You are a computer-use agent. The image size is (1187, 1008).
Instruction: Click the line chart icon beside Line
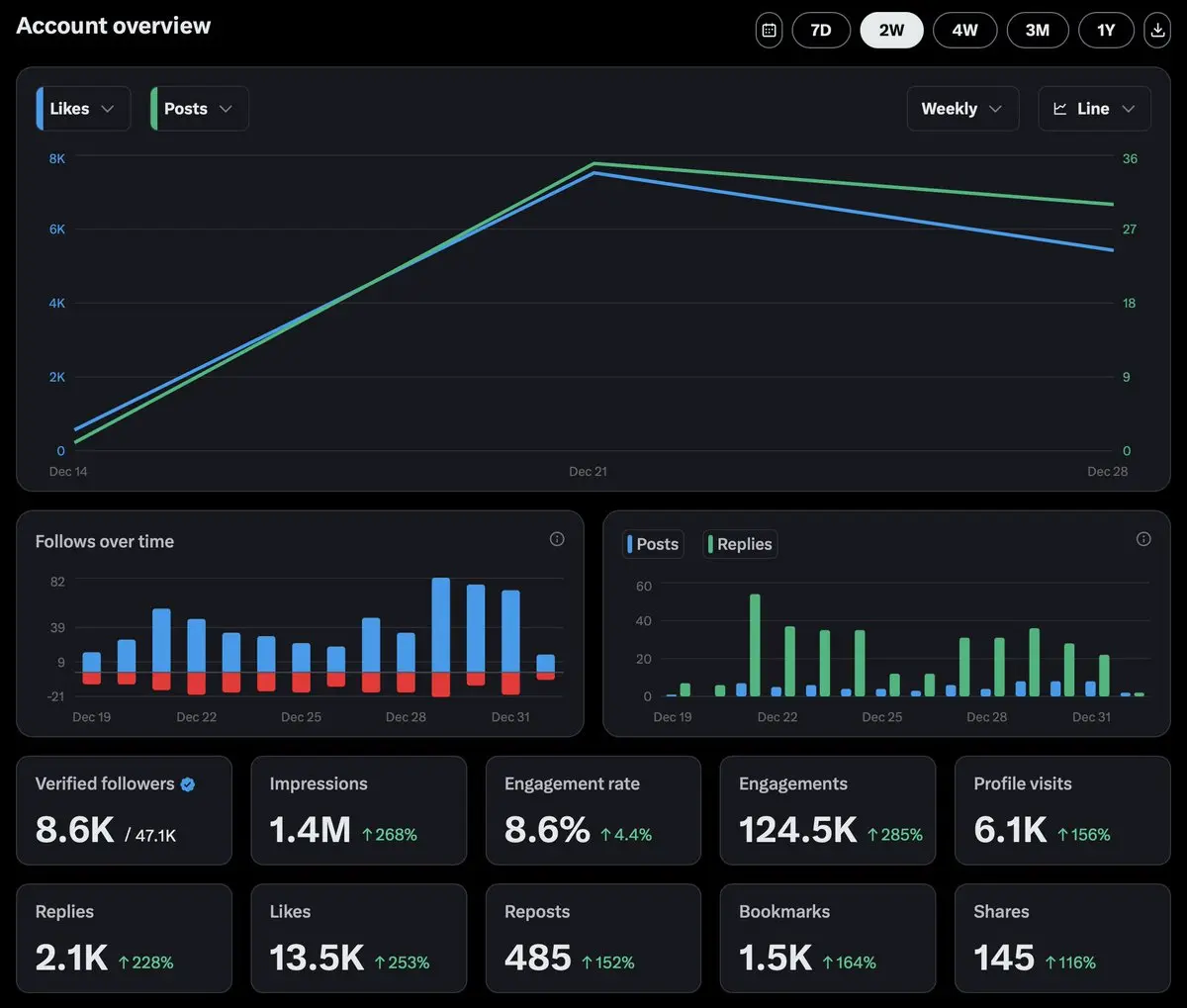click(1060, 109)
